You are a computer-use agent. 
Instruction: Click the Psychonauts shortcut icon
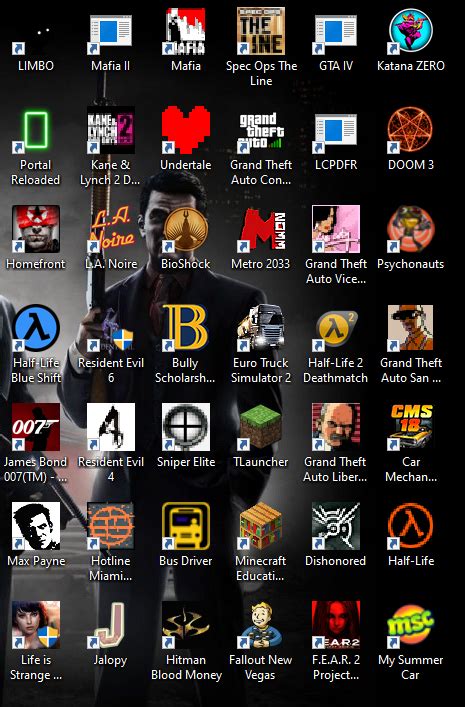[x=410, y=229]
